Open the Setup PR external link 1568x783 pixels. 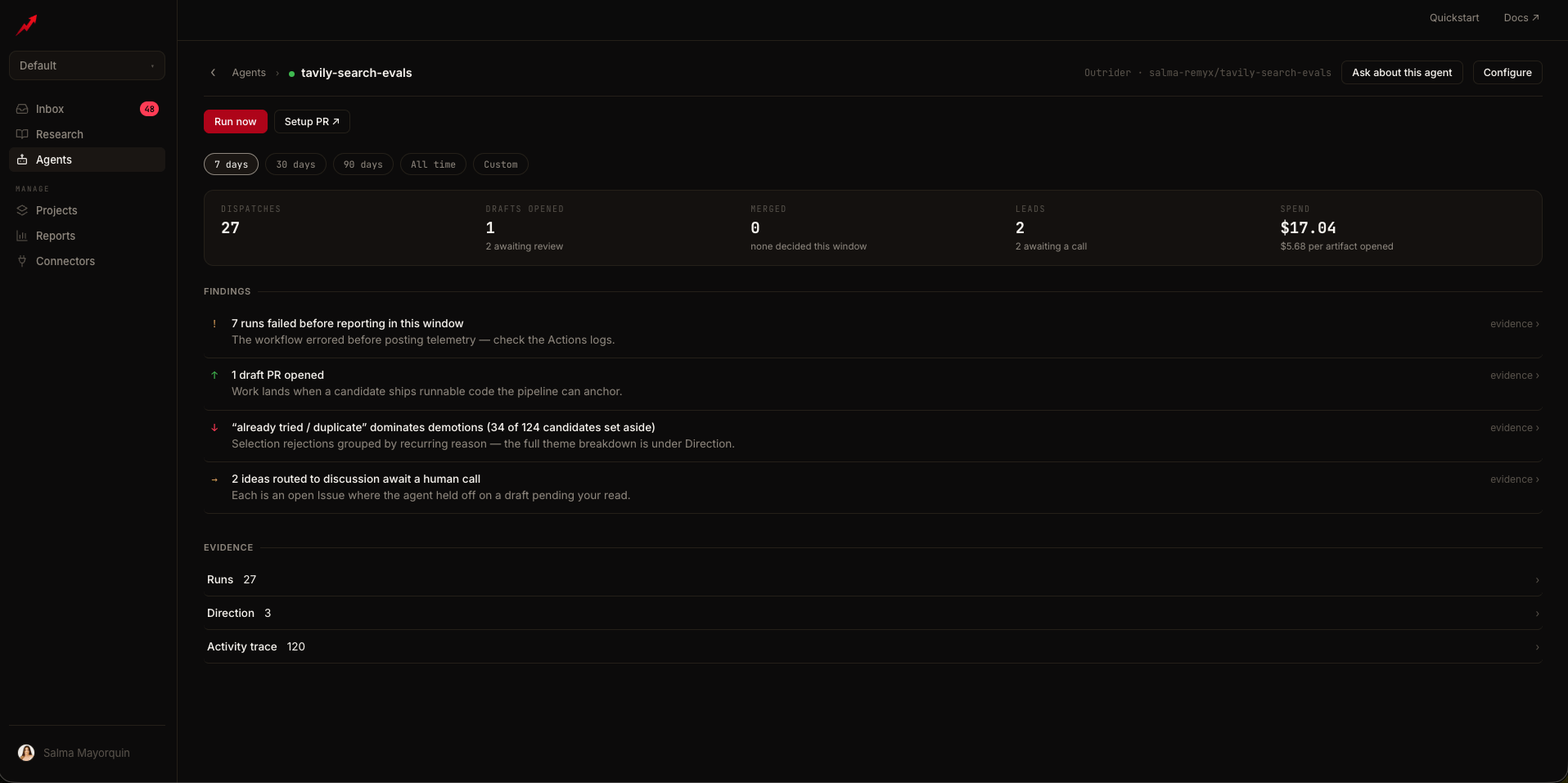coord(312,121)
